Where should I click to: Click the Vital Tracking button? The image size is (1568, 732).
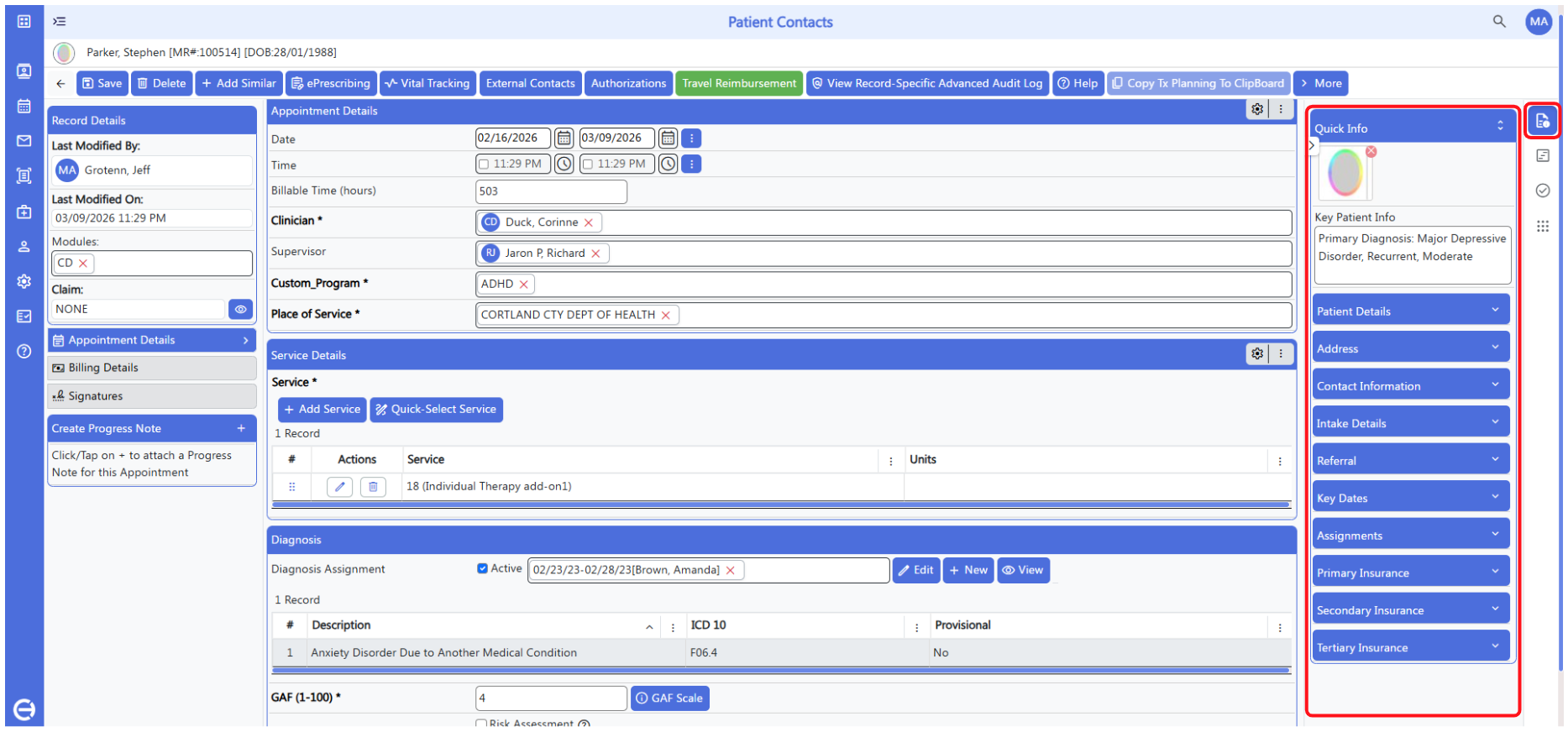pos(427,83)
